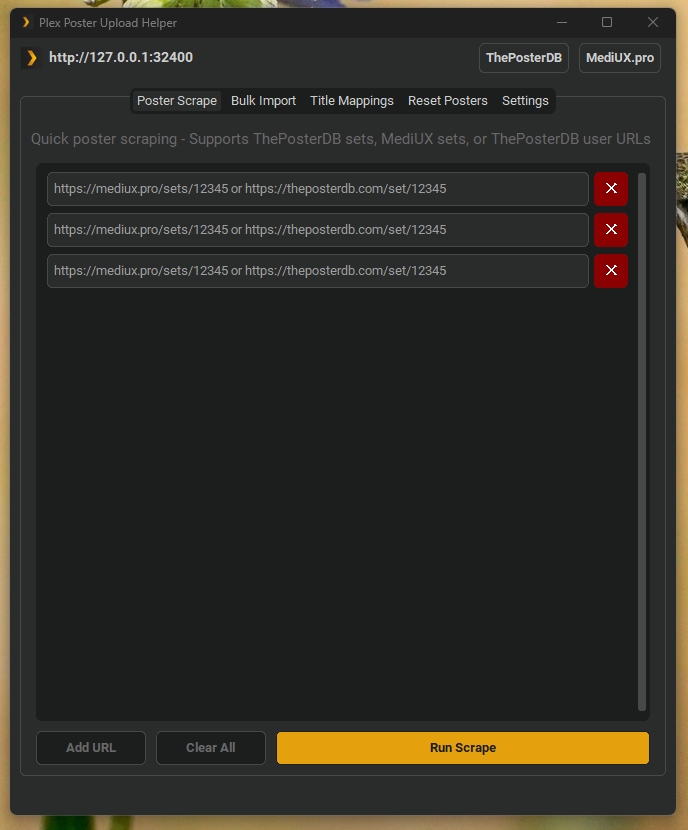Click the Clear All button

211,747
